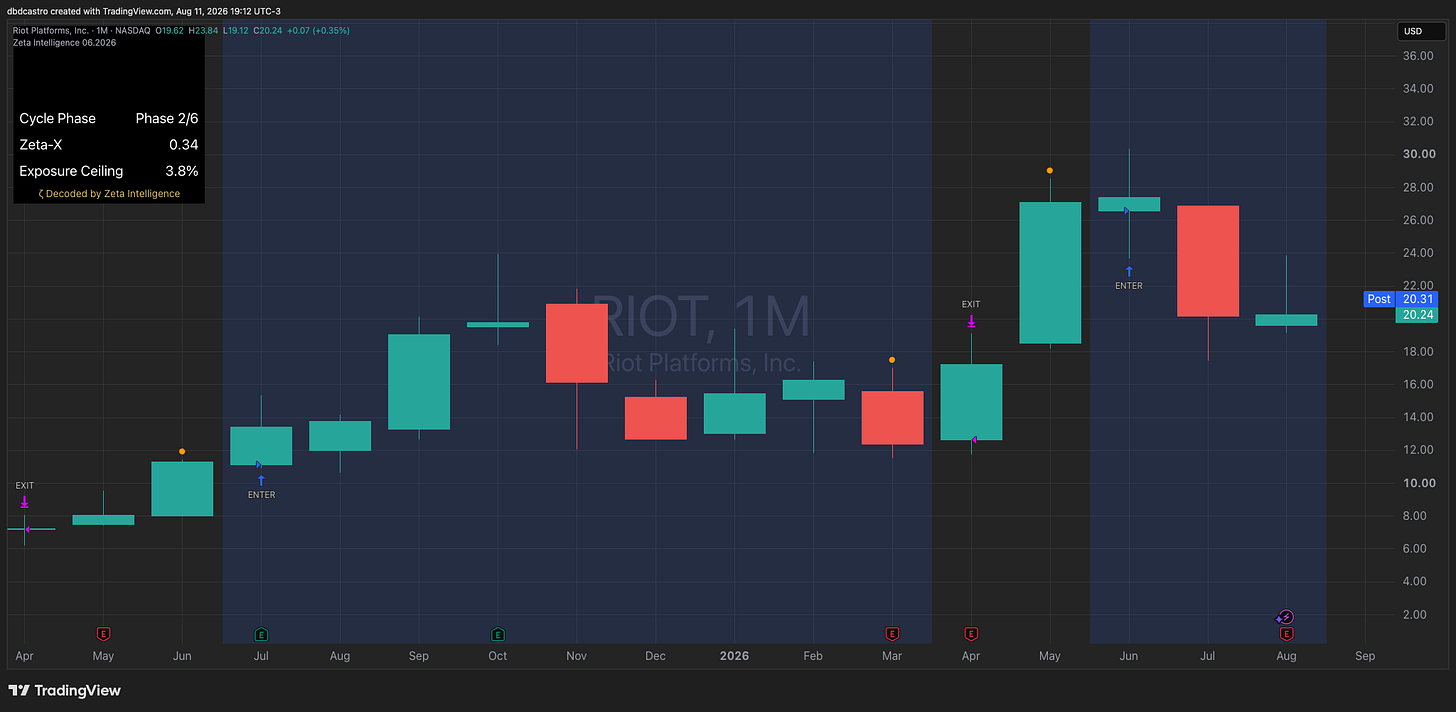Click the red March 2026 candle body

tap(892, 418)
